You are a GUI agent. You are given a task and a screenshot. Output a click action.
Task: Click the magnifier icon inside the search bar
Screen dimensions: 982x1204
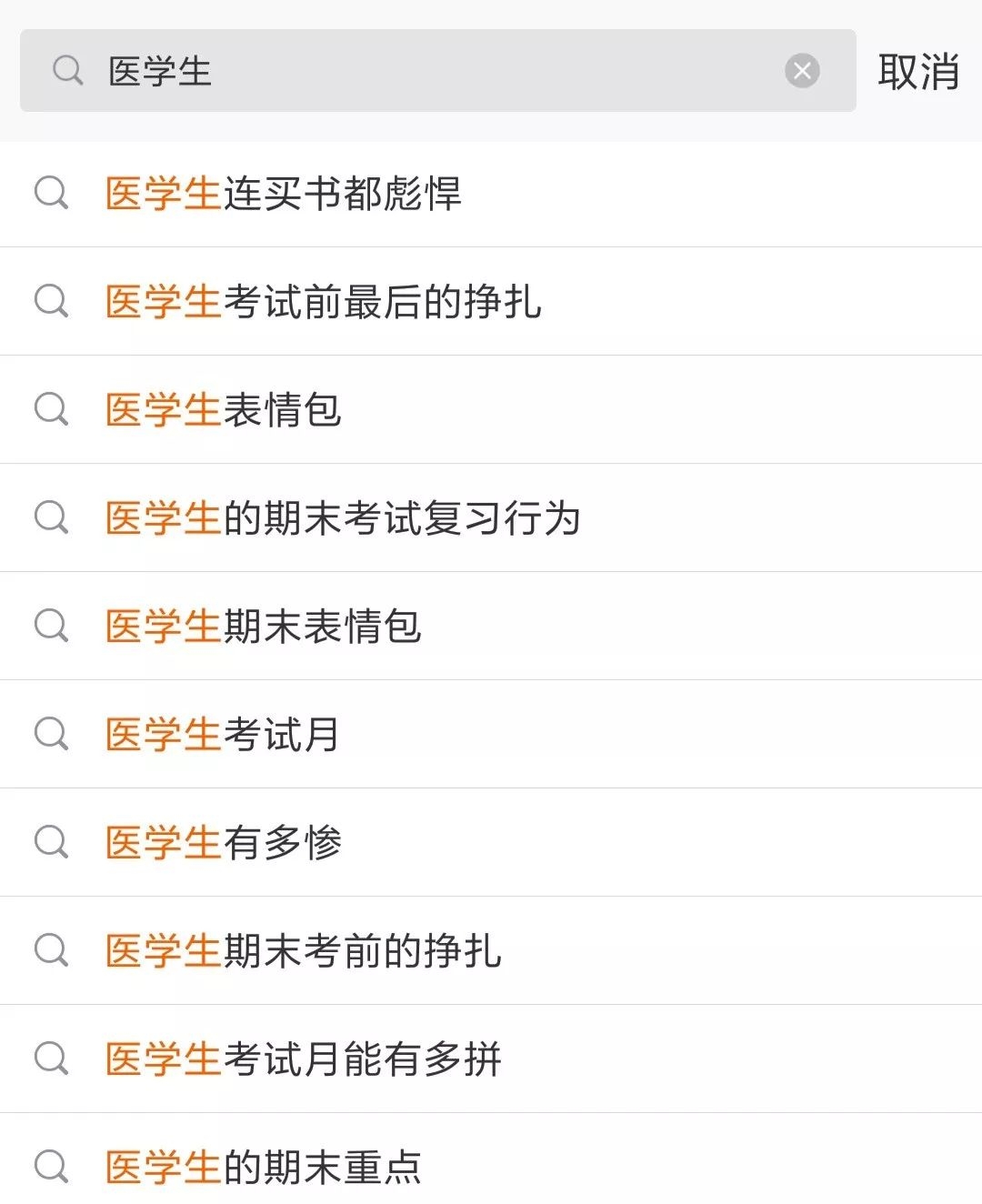point(68,71)
